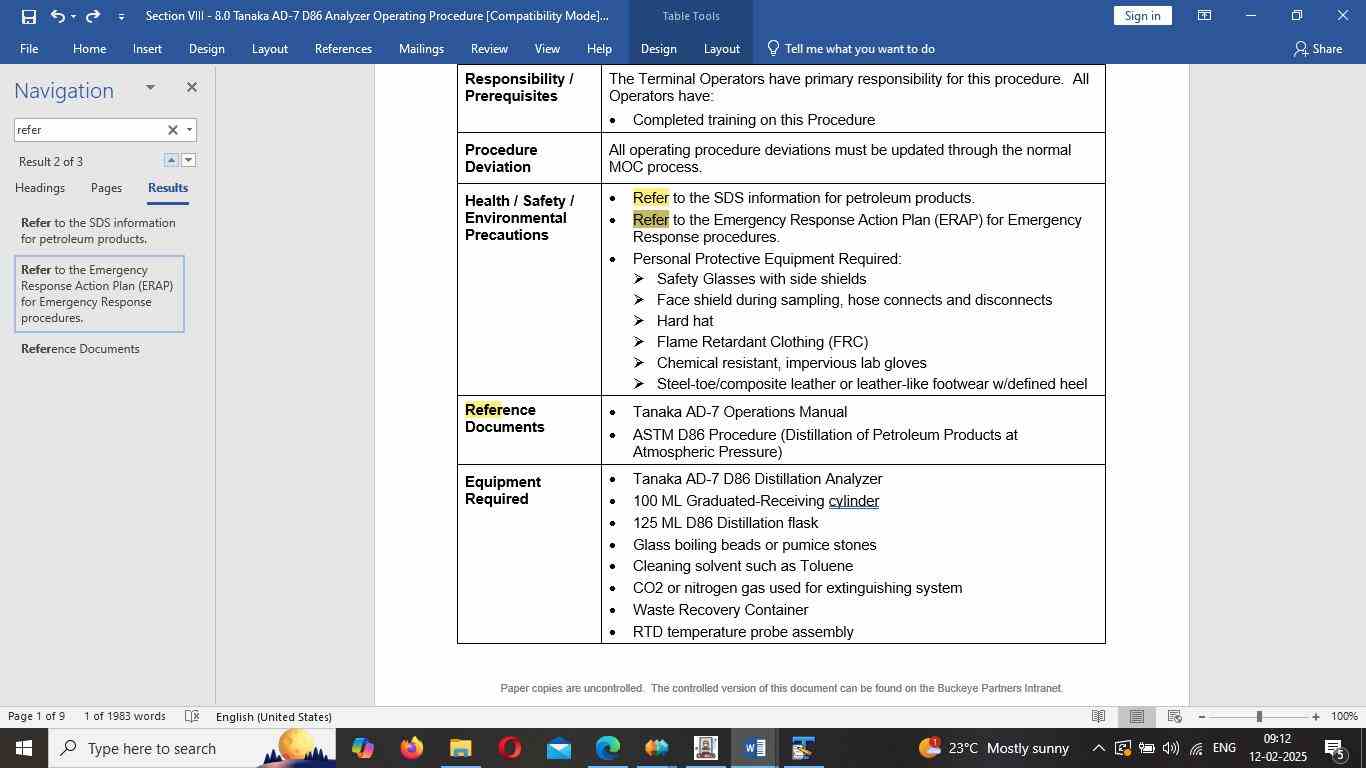Open Customize Quick Access Toolbar dropdown
The width and height of the screenshot is (1366, 768).
coord(121,16)
